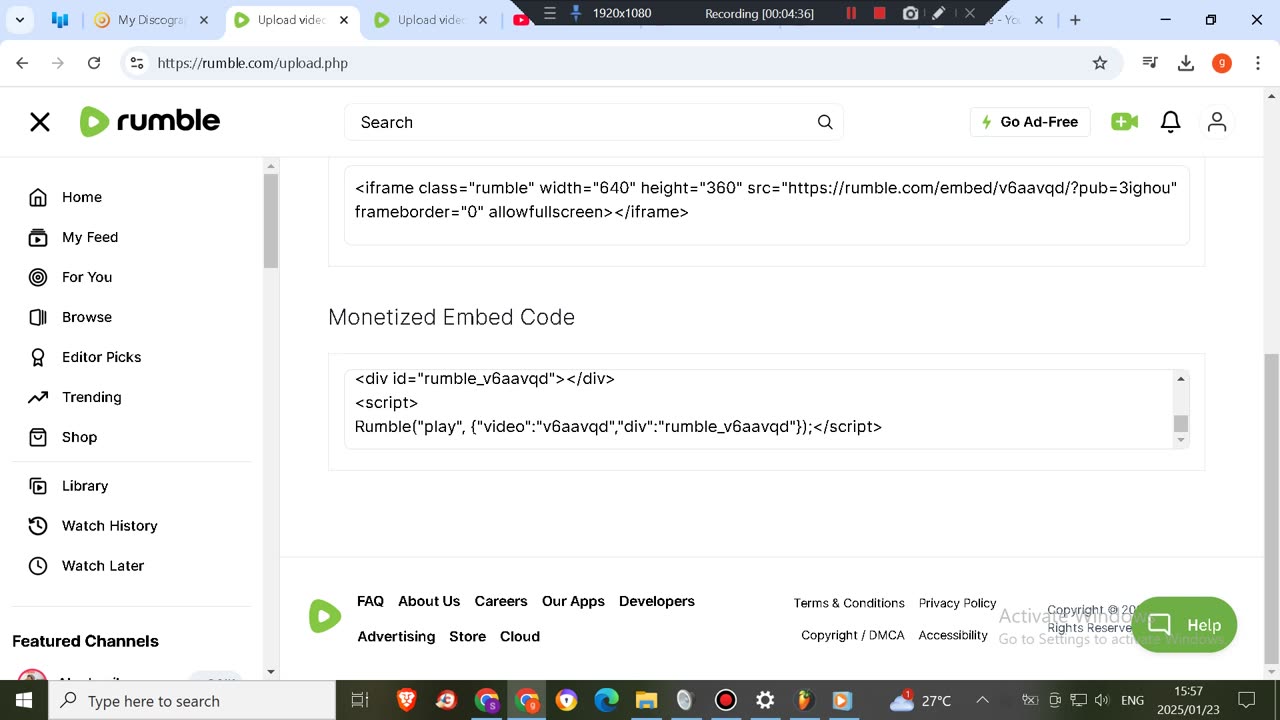
Task: Click the Go Ad-Free button
Action: 1030,122
